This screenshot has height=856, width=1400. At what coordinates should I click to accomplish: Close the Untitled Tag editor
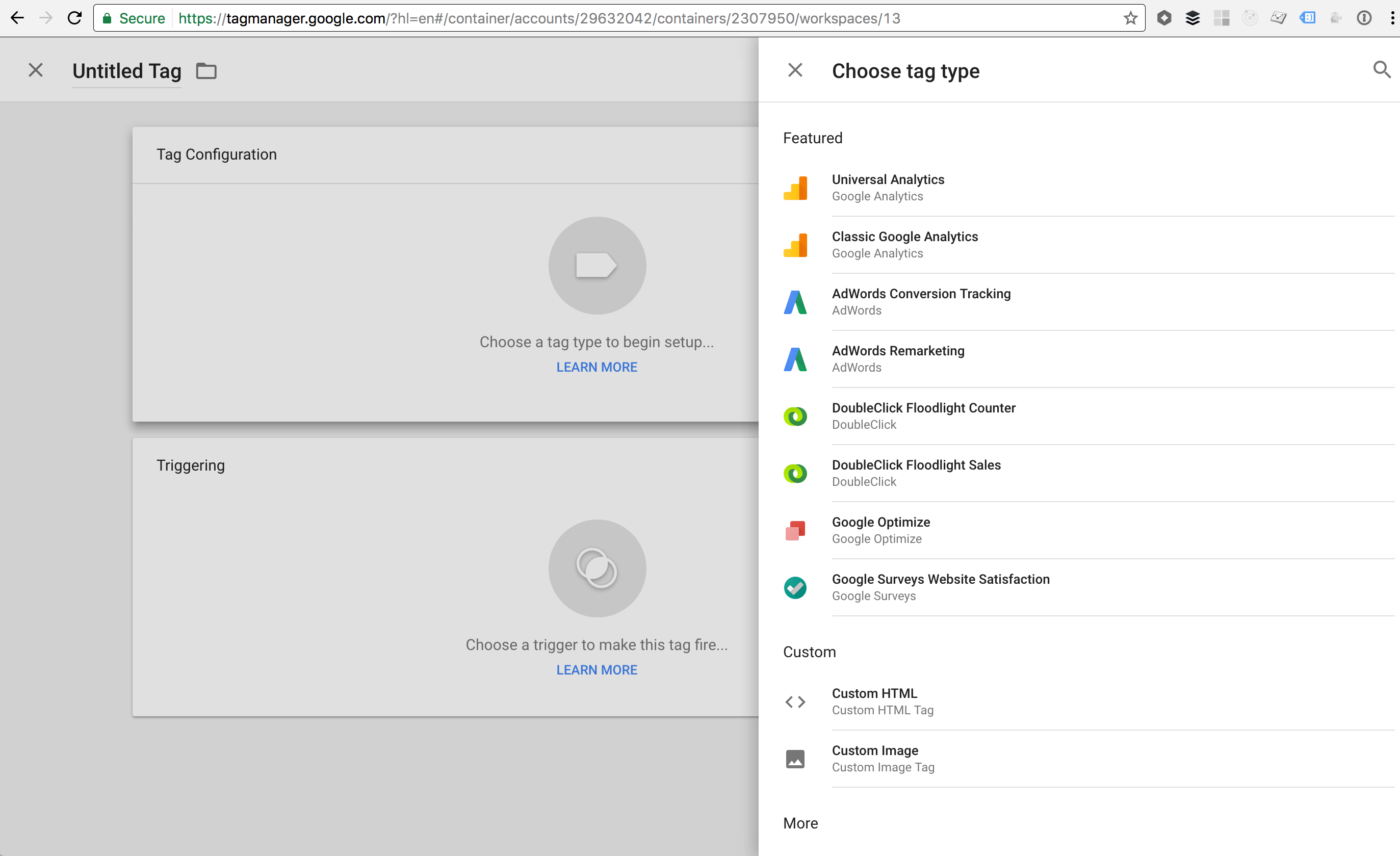(35, 70)
